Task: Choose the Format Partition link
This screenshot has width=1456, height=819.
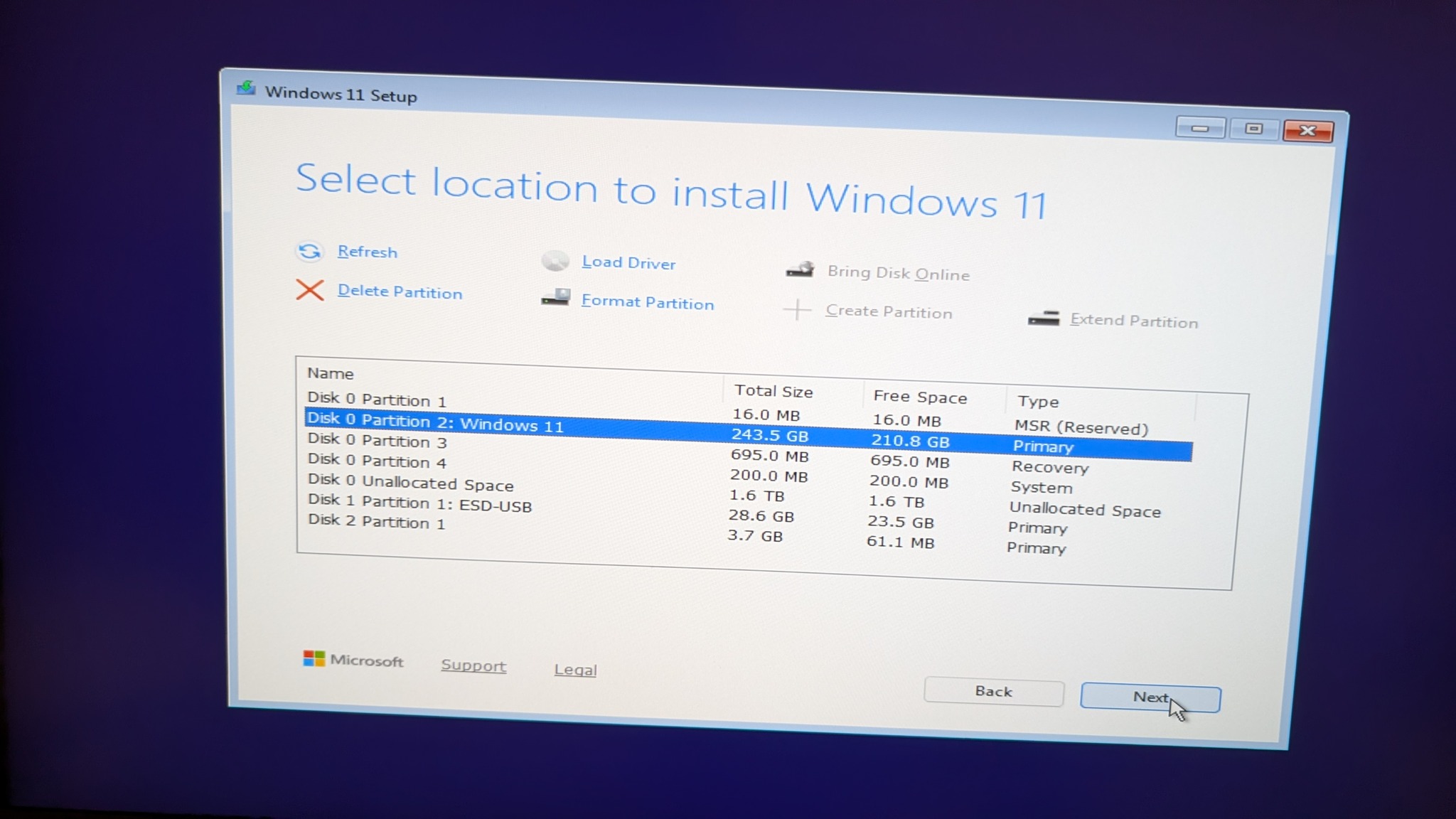Action: pos(648,302)
